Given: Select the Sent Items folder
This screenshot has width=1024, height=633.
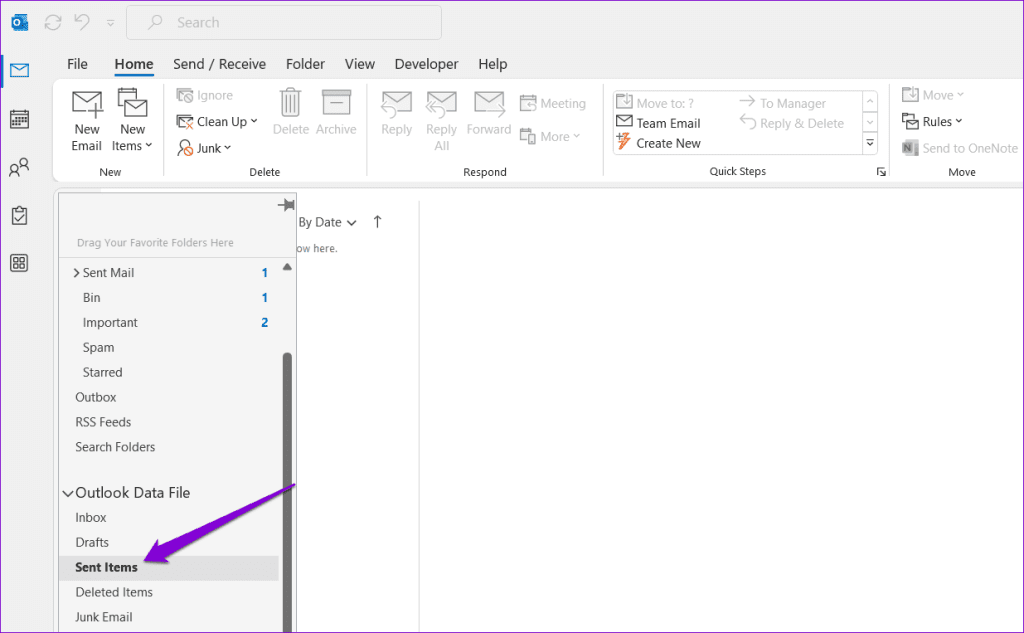Looking at the screenshot, I should [x=107, y=567].
